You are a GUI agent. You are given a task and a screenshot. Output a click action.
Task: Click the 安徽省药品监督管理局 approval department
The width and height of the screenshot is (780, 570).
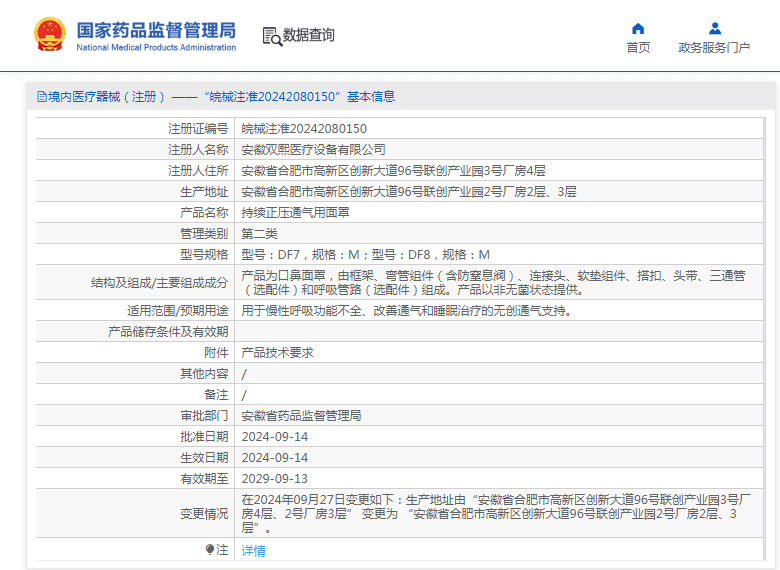(301, 416)
